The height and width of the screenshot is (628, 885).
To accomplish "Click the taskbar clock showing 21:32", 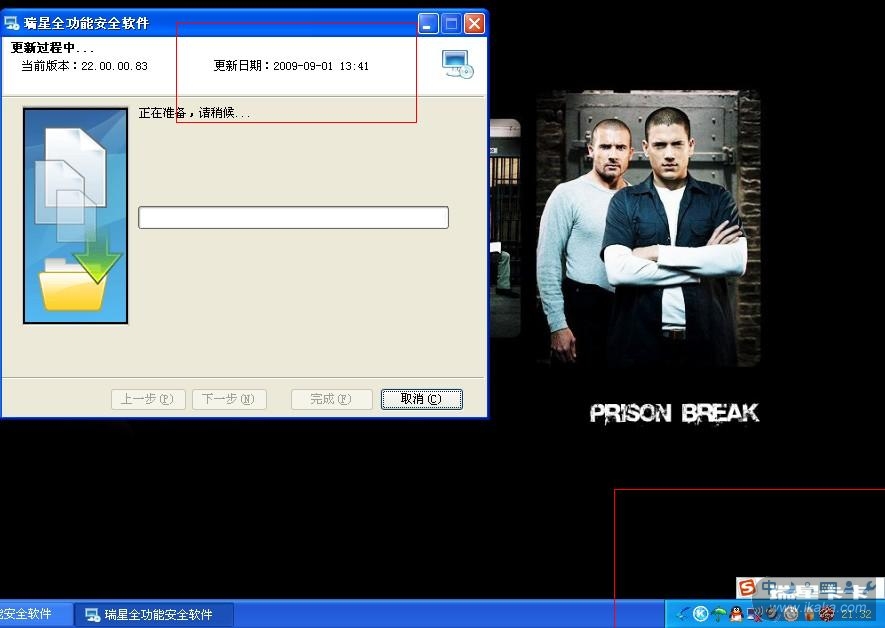I will pos(856,614).
